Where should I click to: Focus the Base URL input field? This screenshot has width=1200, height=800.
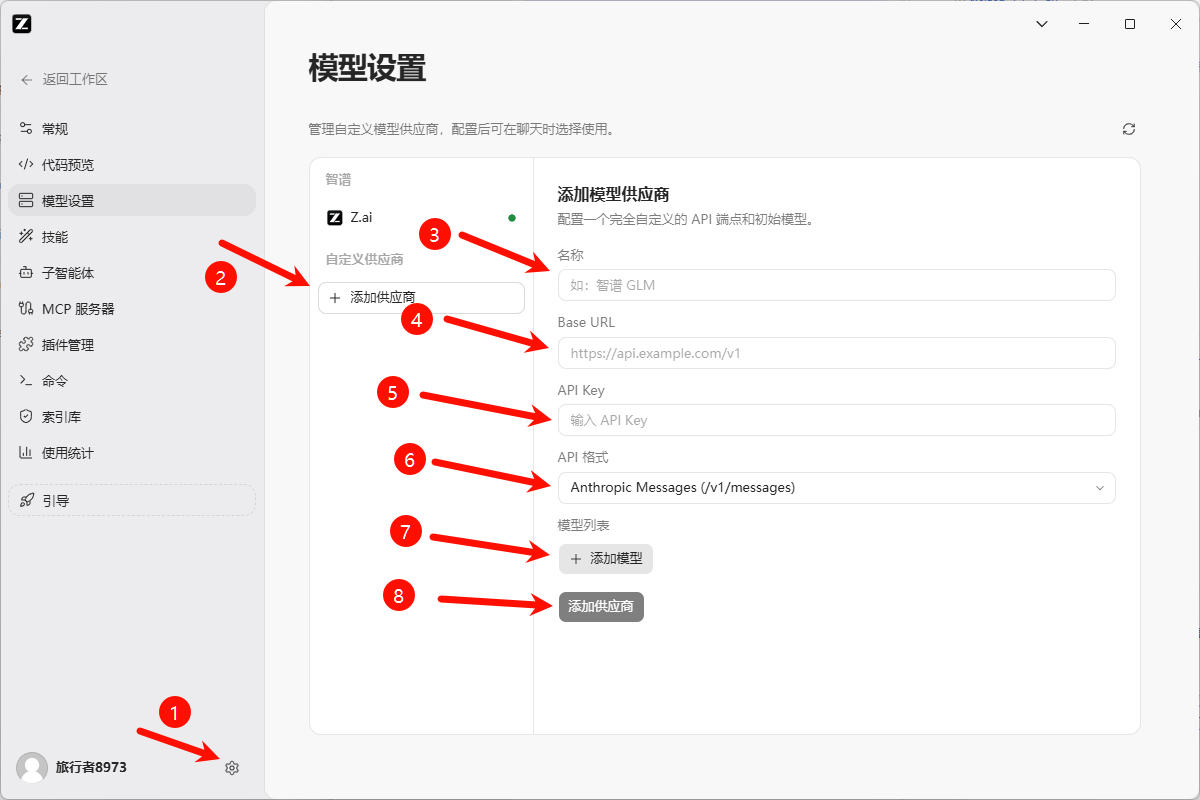[x=836, y=353]
